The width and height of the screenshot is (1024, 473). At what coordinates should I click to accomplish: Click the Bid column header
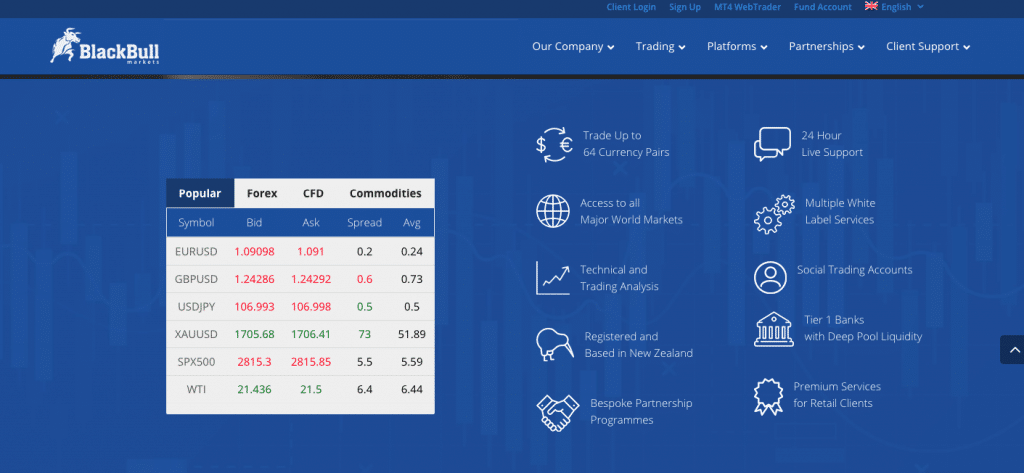tap(254, 222)
